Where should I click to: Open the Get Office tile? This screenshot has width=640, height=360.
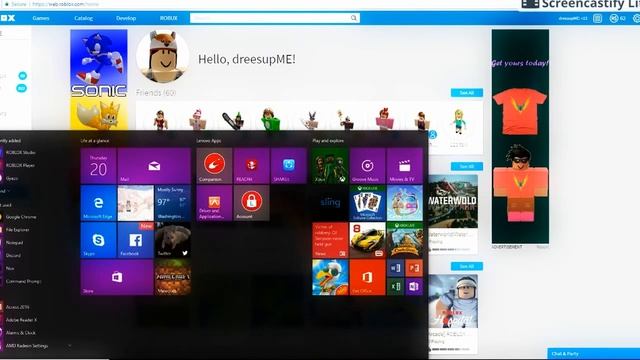click(367, 277)
